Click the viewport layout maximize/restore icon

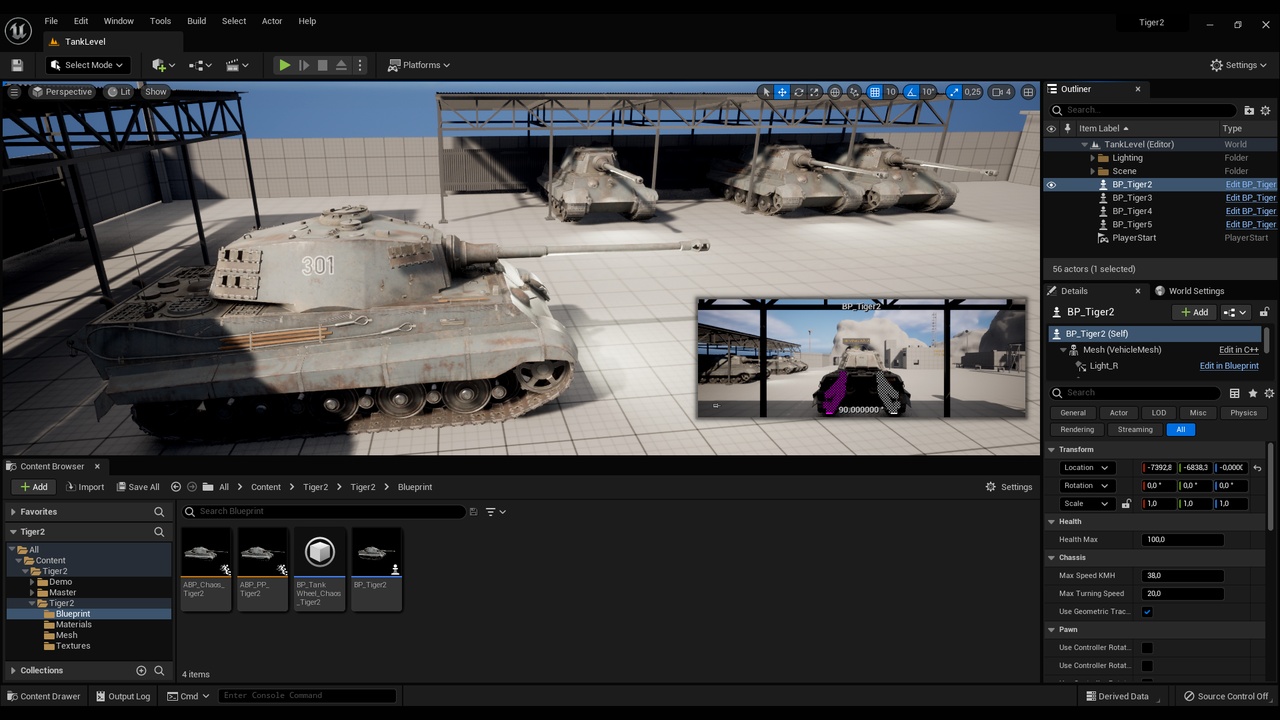[1027, 92]
